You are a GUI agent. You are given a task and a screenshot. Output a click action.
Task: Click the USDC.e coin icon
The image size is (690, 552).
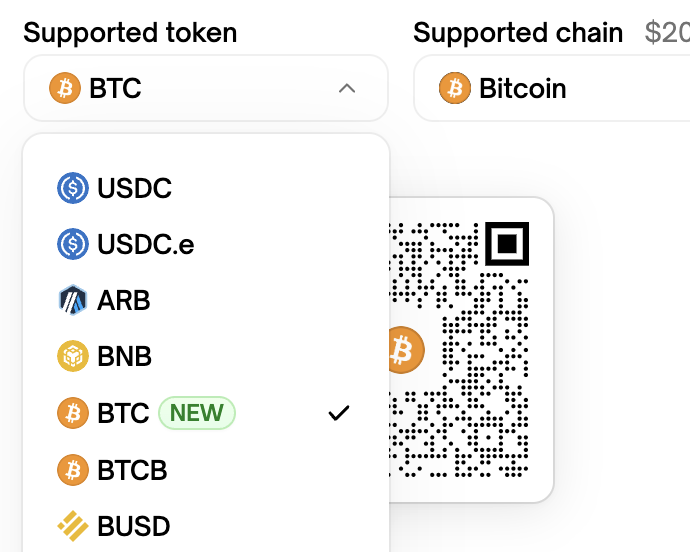click(x=73, y=244)
